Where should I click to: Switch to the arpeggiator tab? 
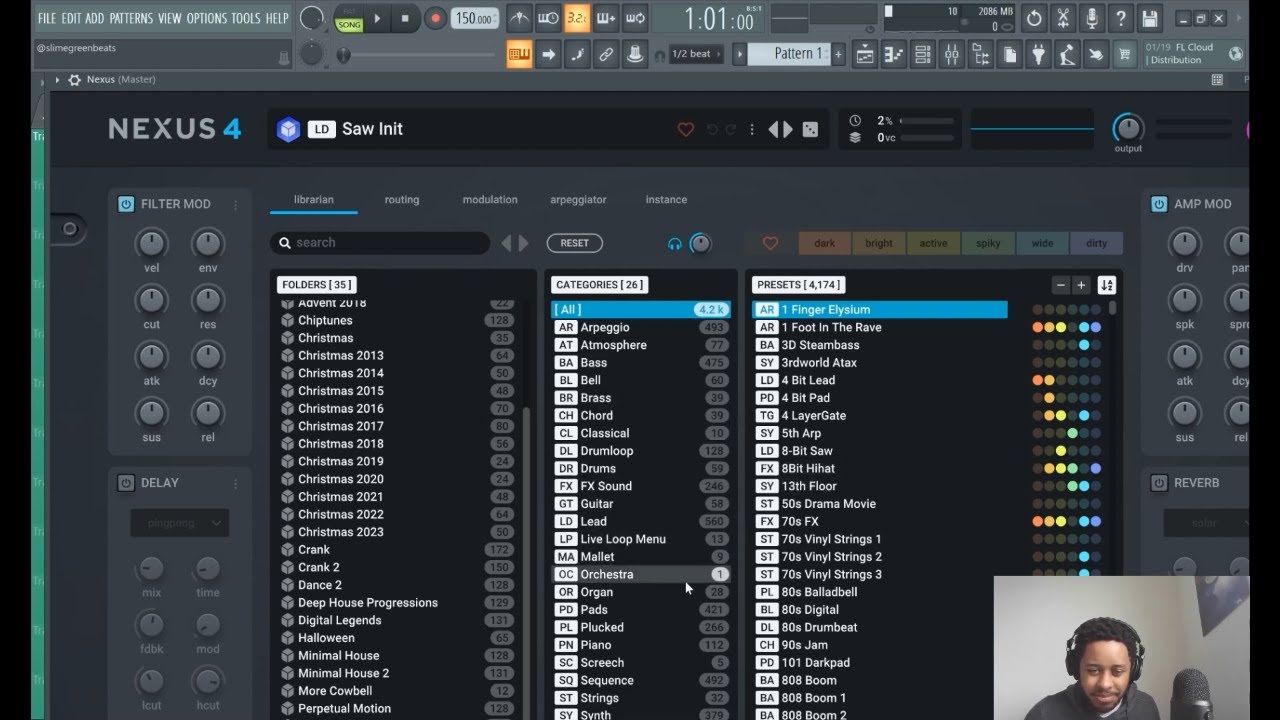(578, 200)
